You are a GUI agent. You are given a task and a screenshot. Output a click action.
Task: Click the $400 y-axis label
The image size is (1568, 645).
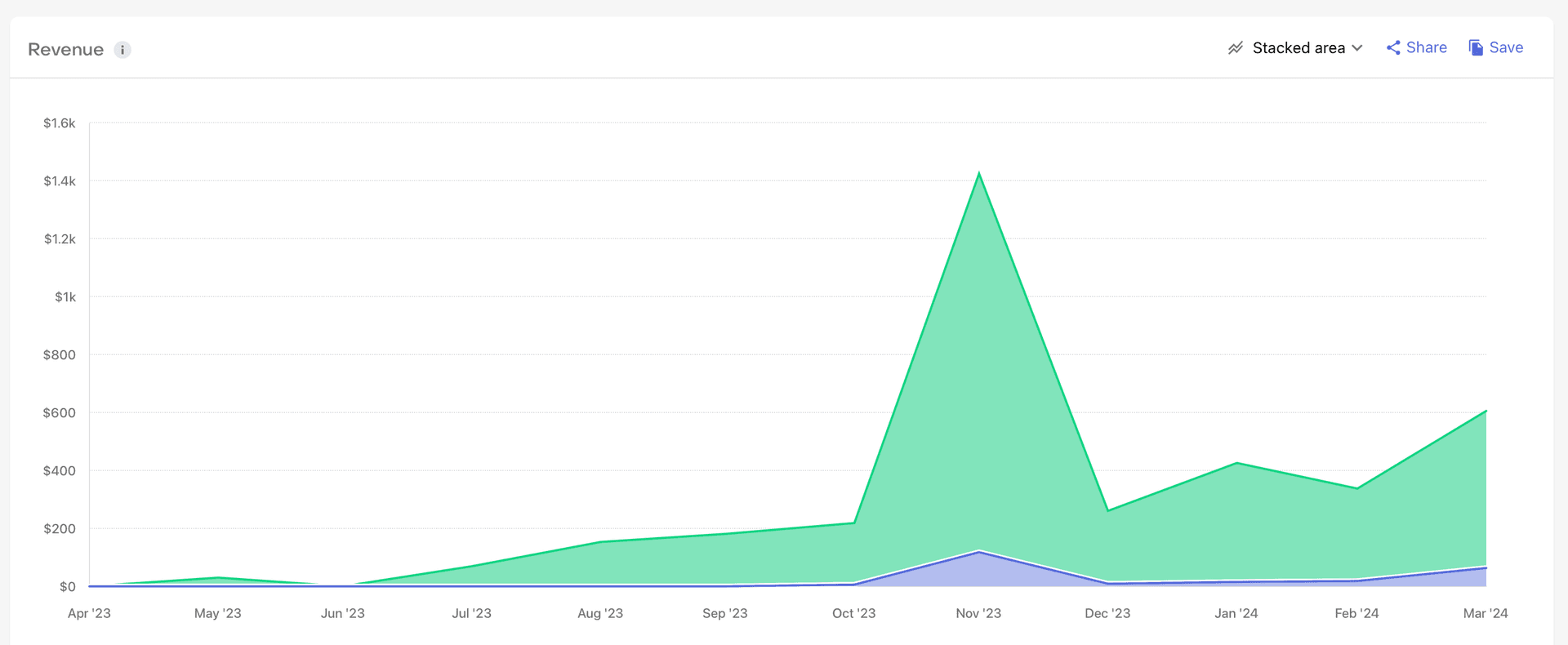[60, 471]
